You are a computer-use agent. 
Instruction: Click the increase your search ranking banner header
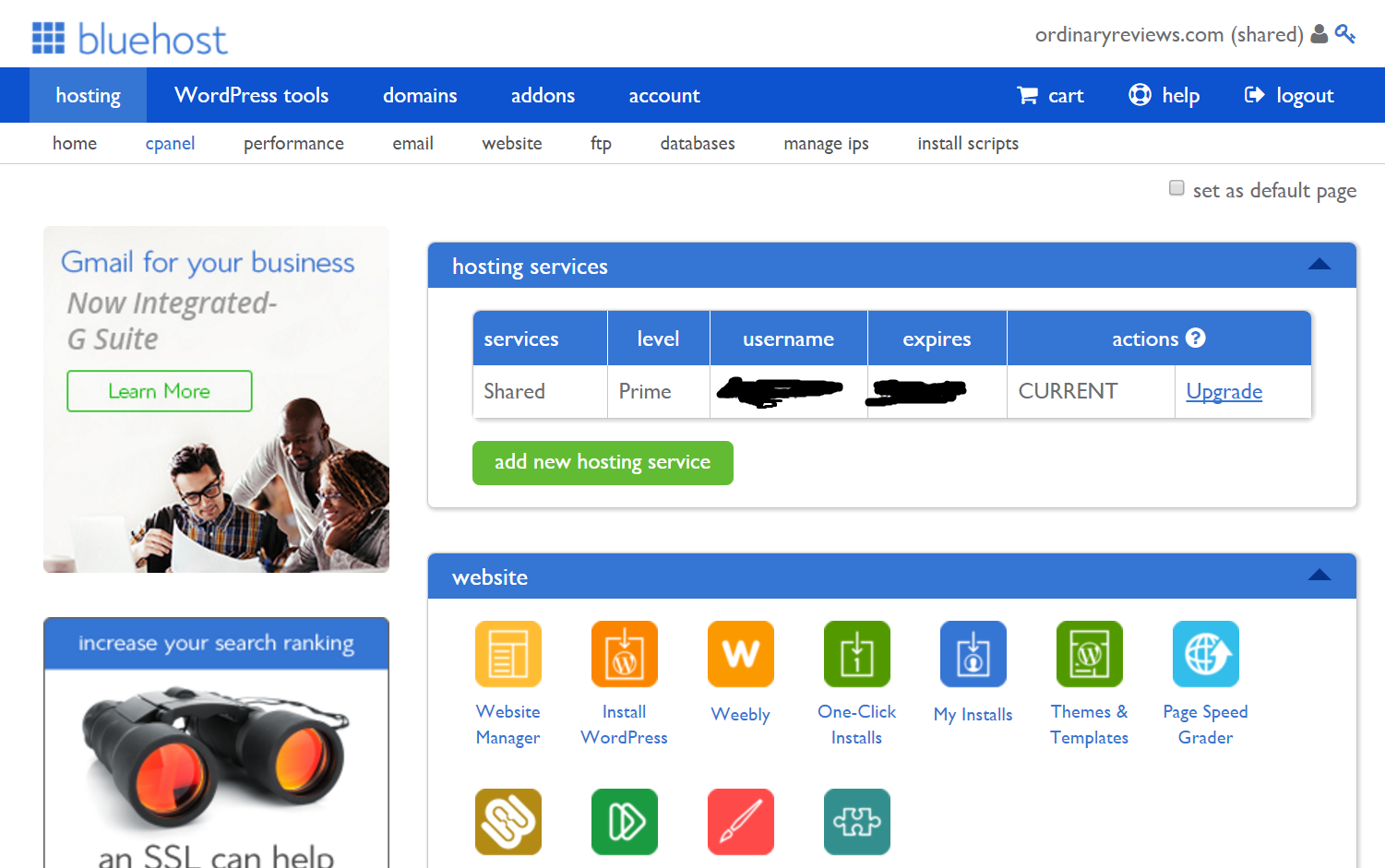216,643
